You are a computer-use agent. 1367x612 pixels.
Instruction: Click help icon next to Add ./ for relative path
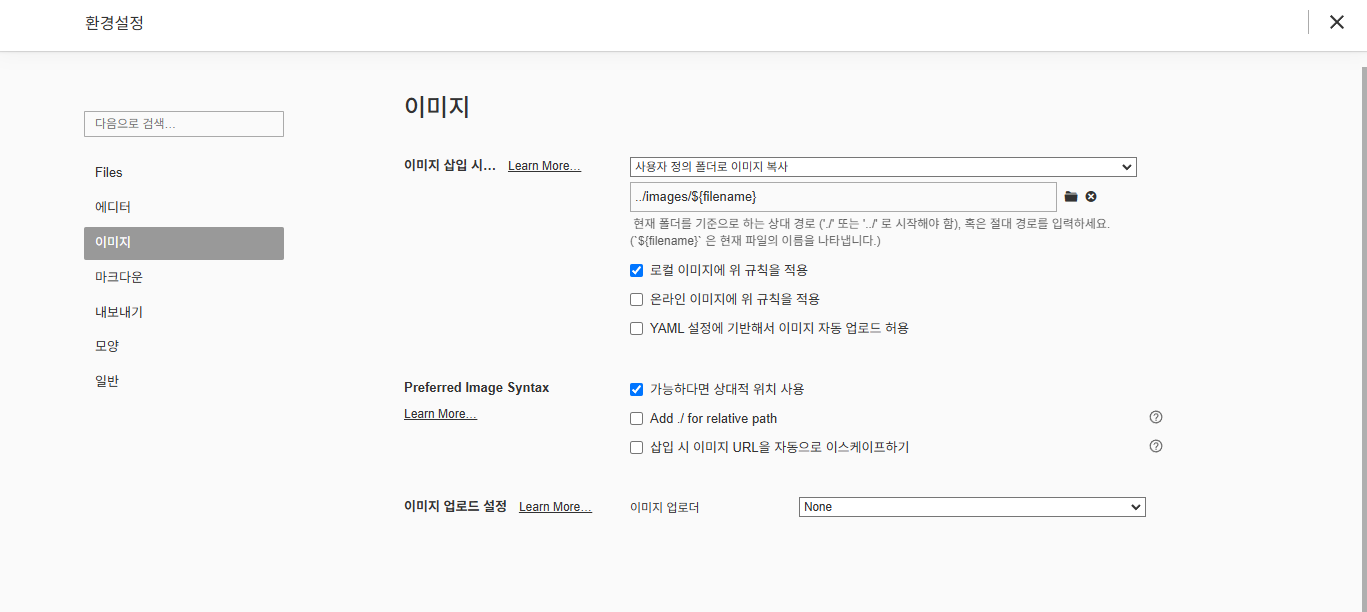pos(1156,417)
